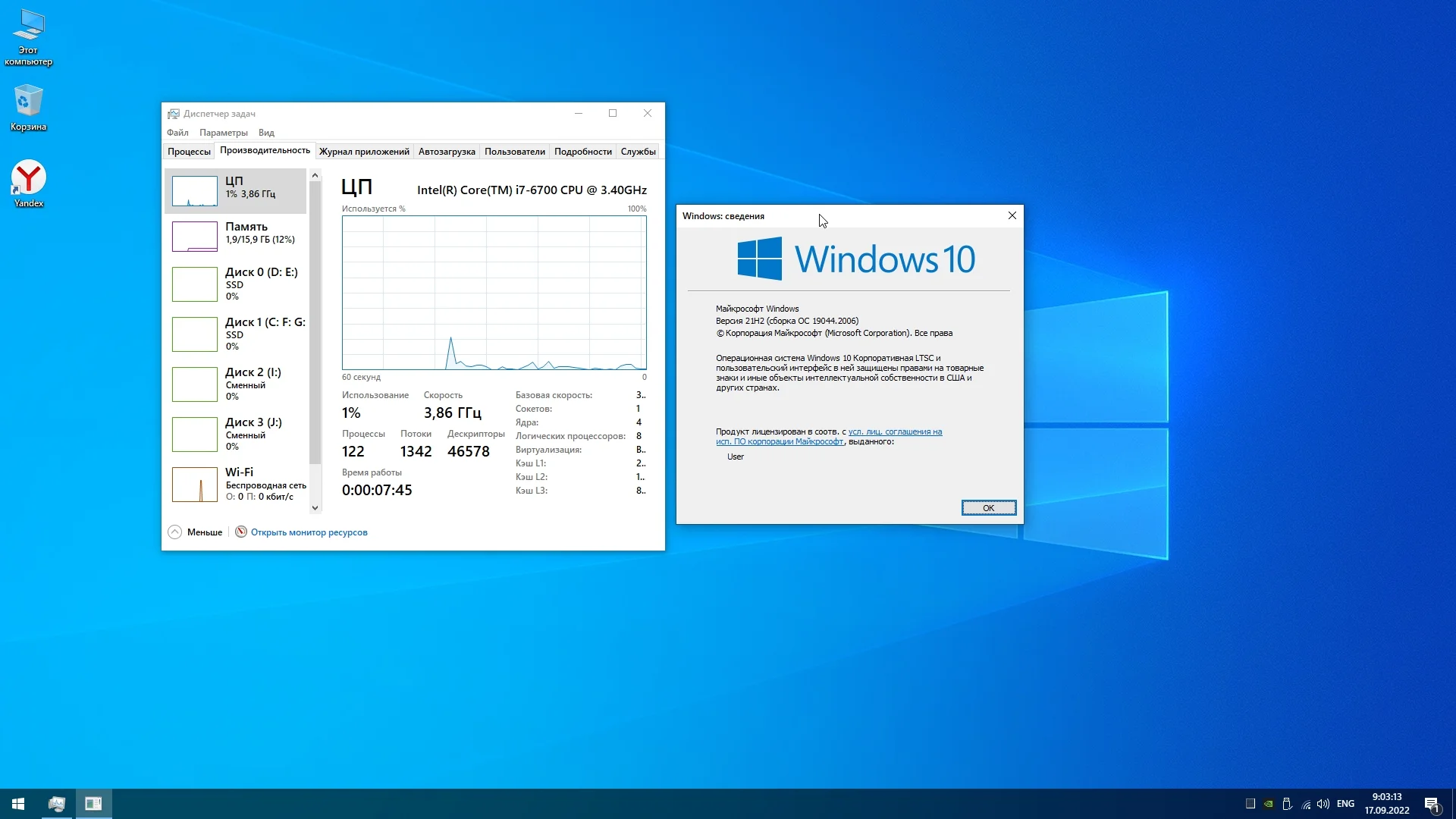Open the 'Файл' menu

click(177, 133)
